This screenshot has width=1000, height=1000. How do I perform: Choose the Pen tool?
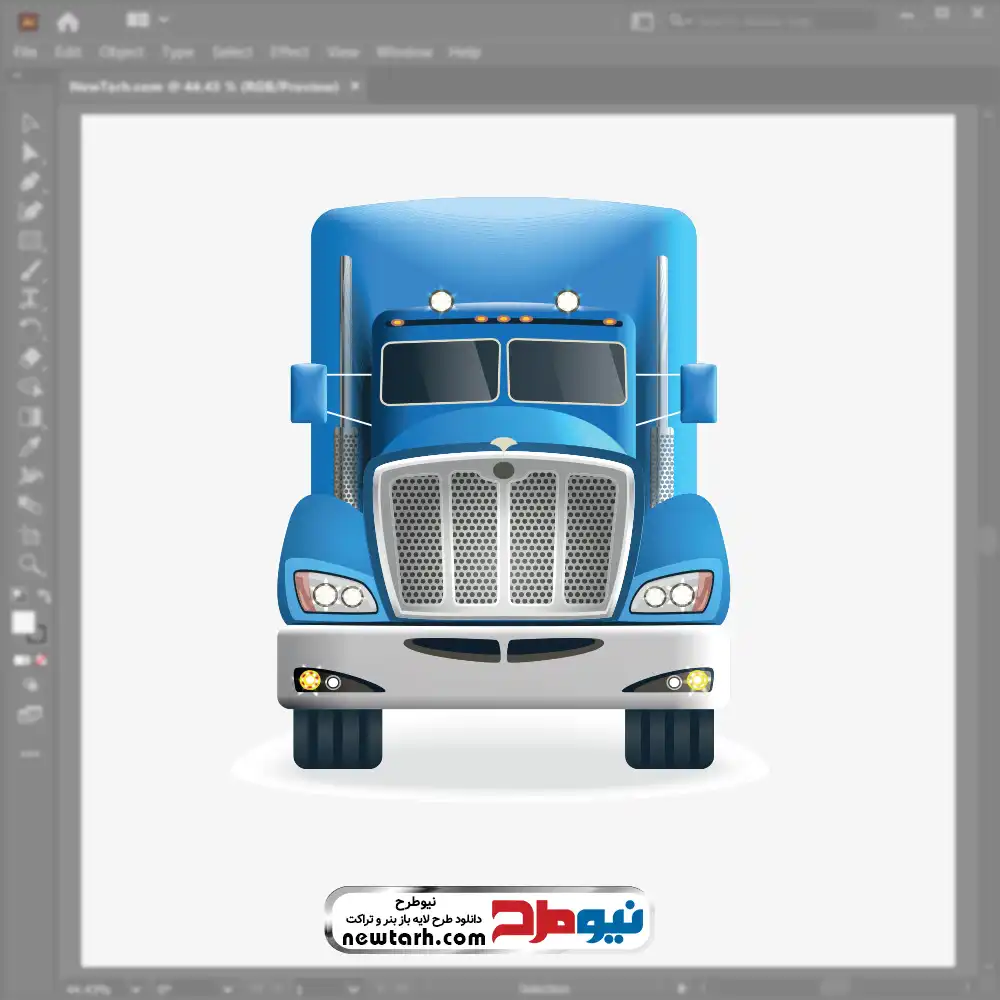click(30, 182)
